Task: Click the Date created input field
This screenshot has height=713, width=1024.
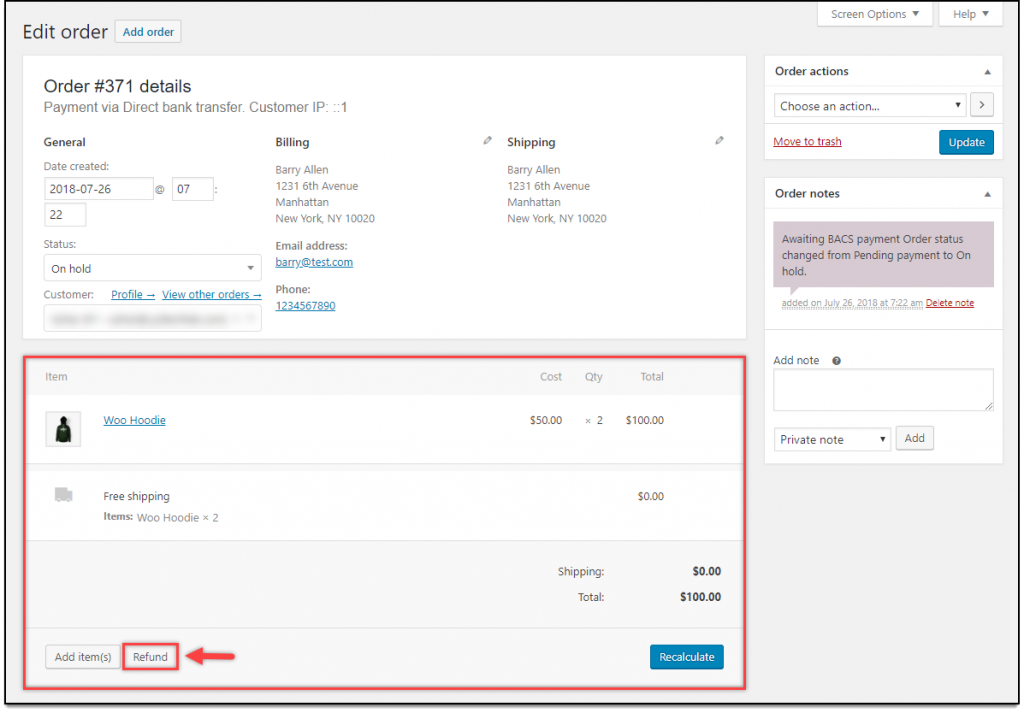Action: coord(99,188)
